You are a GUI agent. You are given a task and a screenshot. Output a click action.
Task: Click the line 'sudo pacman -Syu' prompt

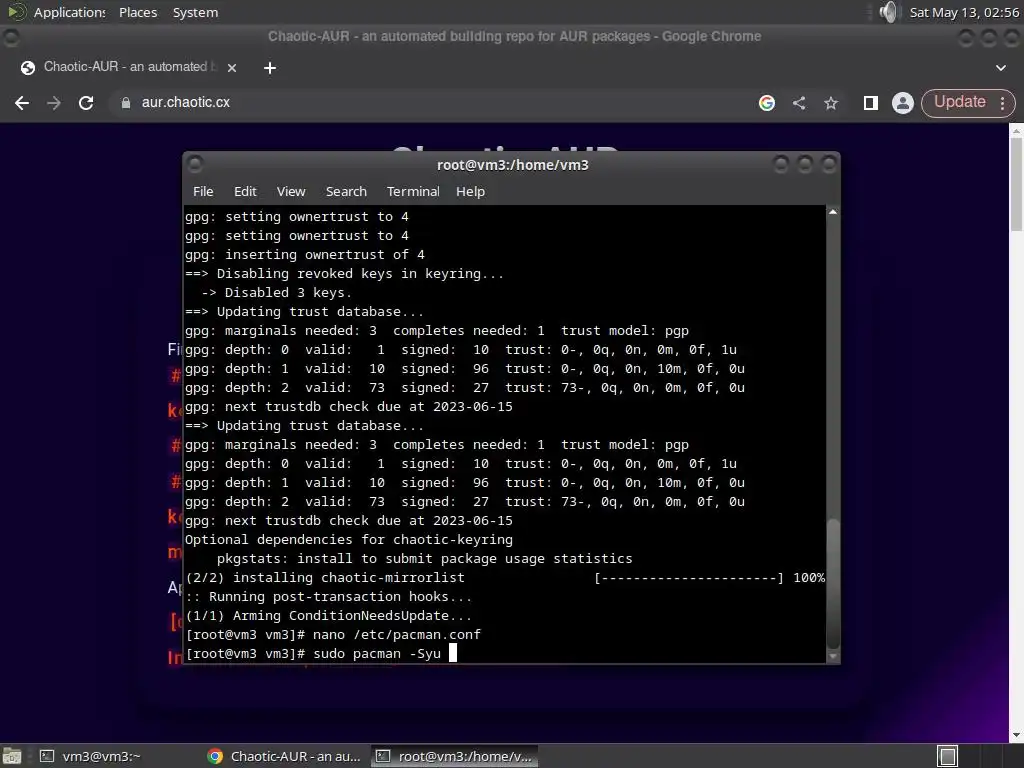(x=313, y=654)
